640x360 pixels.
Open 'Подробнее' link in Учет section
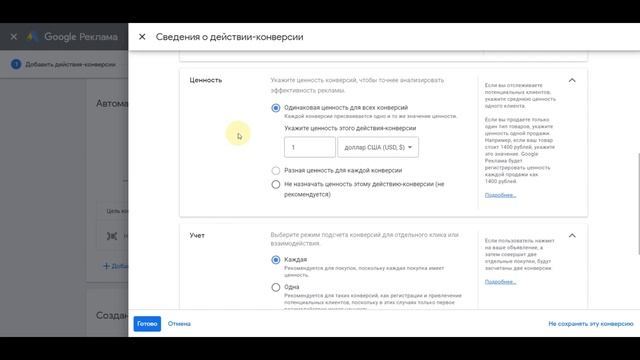500,282
